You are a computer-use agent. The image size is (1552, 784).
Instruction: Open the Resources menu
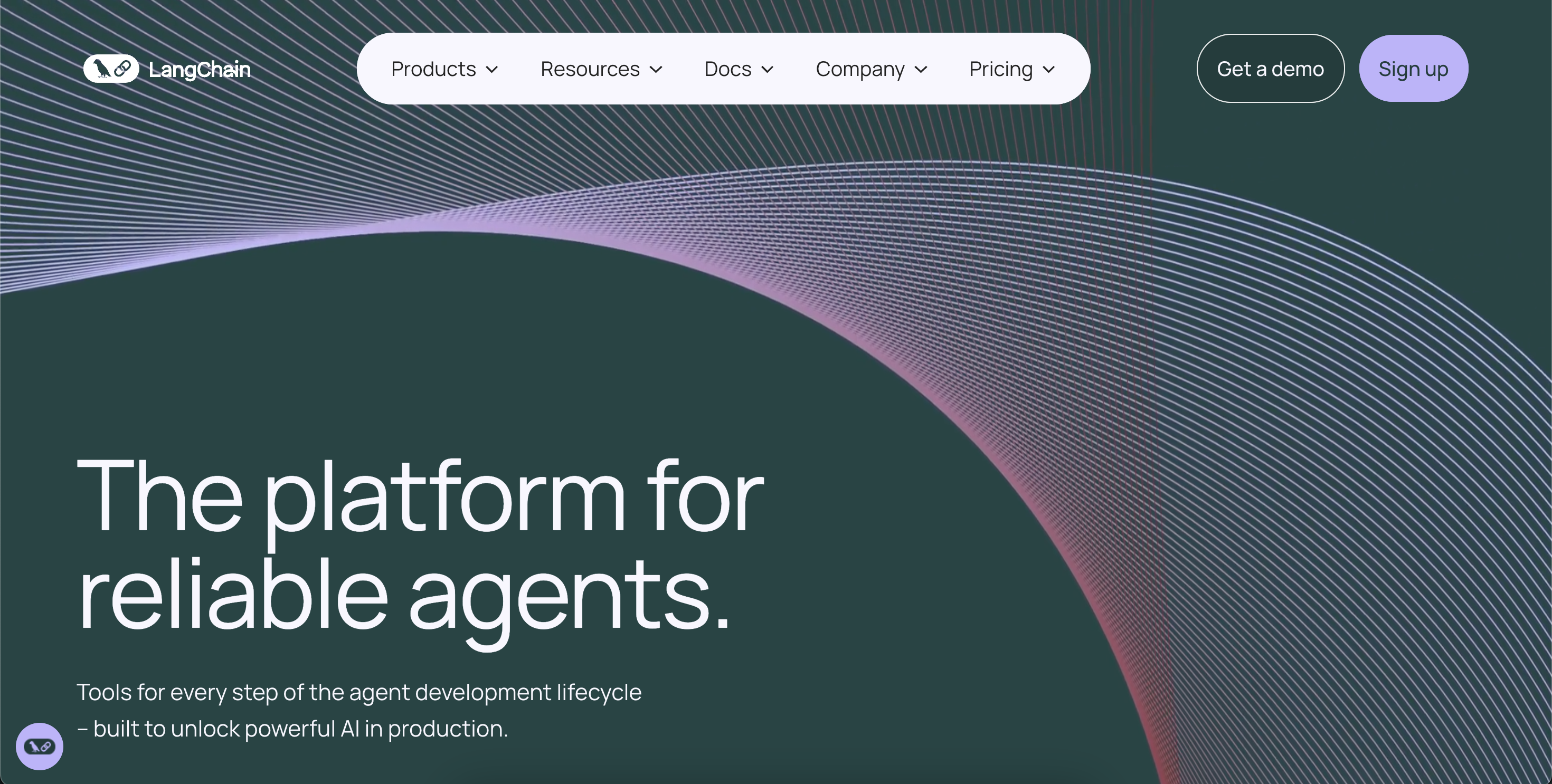[601, 69]
